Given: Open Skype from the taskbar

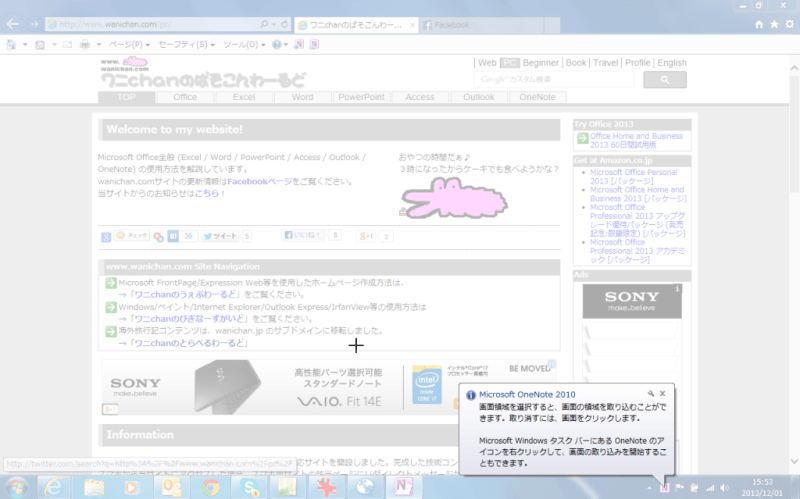Looking at the screenshot, I should click(249, 488).
